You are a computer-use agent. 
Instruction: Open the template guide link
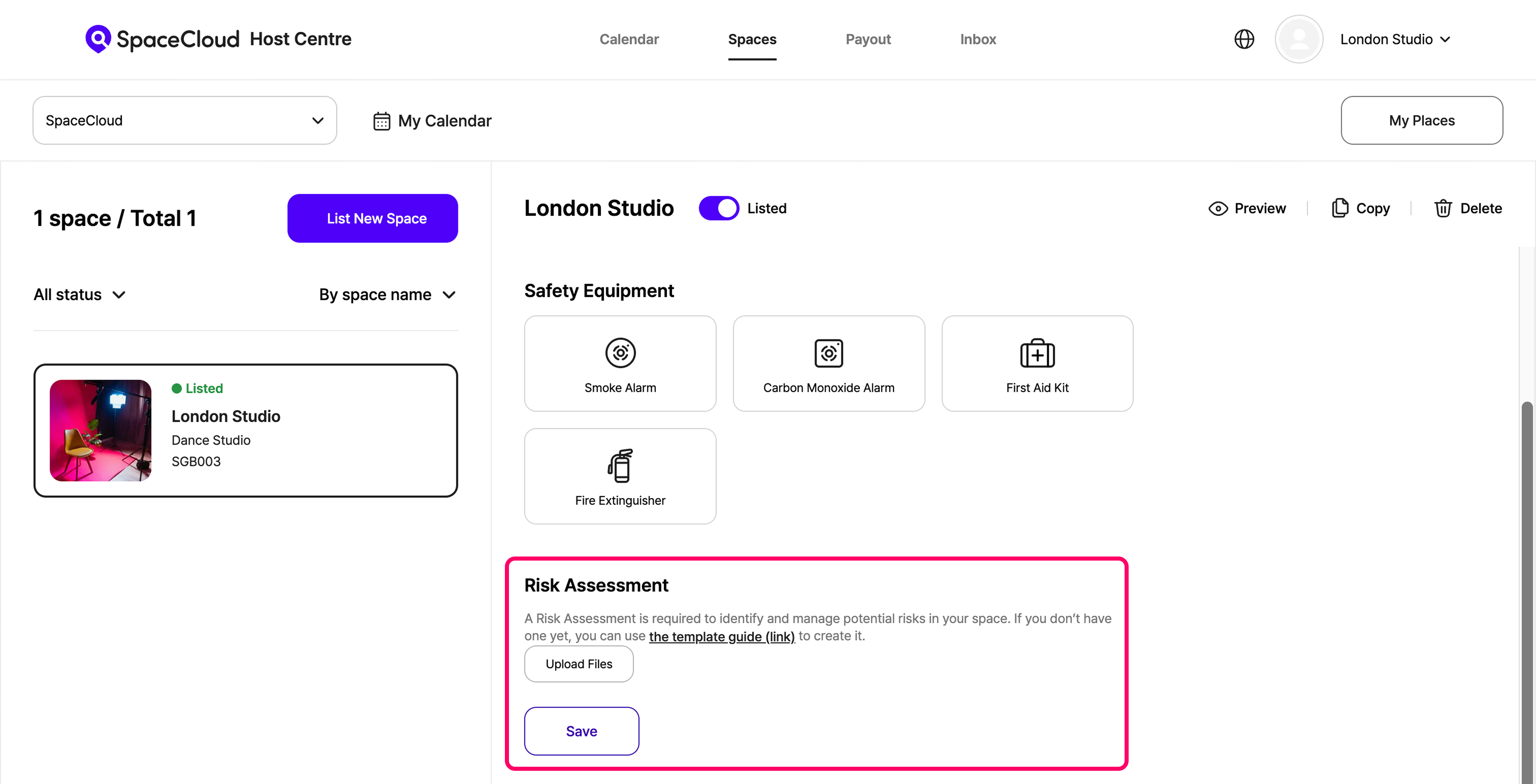722,637
